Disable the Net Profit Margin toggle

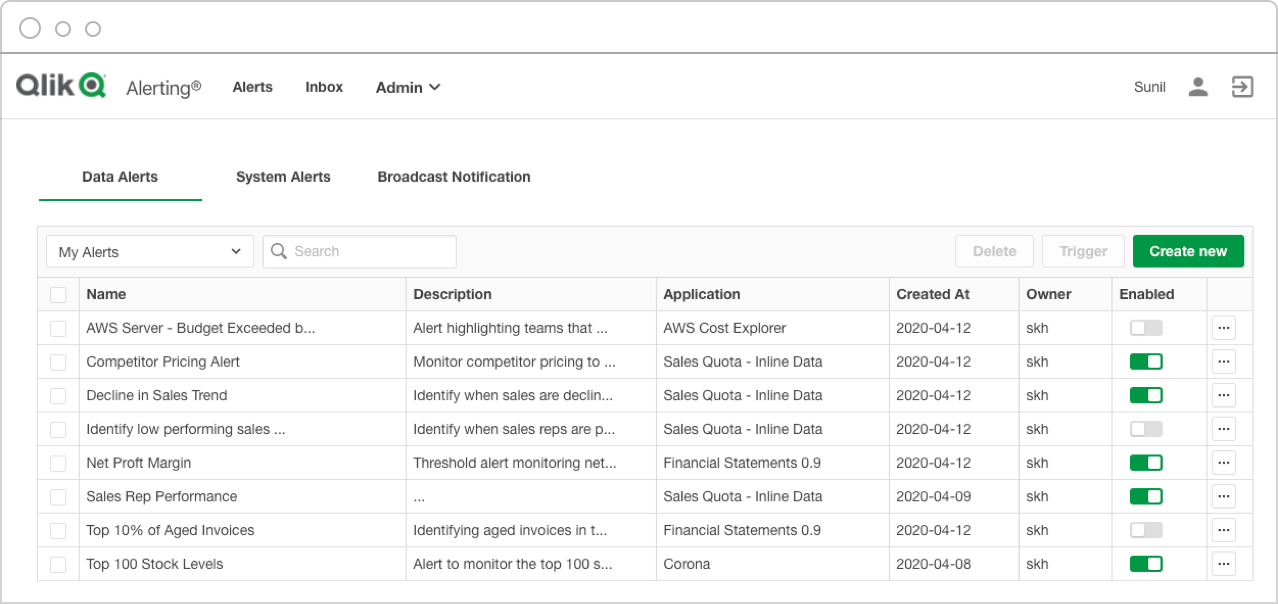click(x=1146, y=463)
